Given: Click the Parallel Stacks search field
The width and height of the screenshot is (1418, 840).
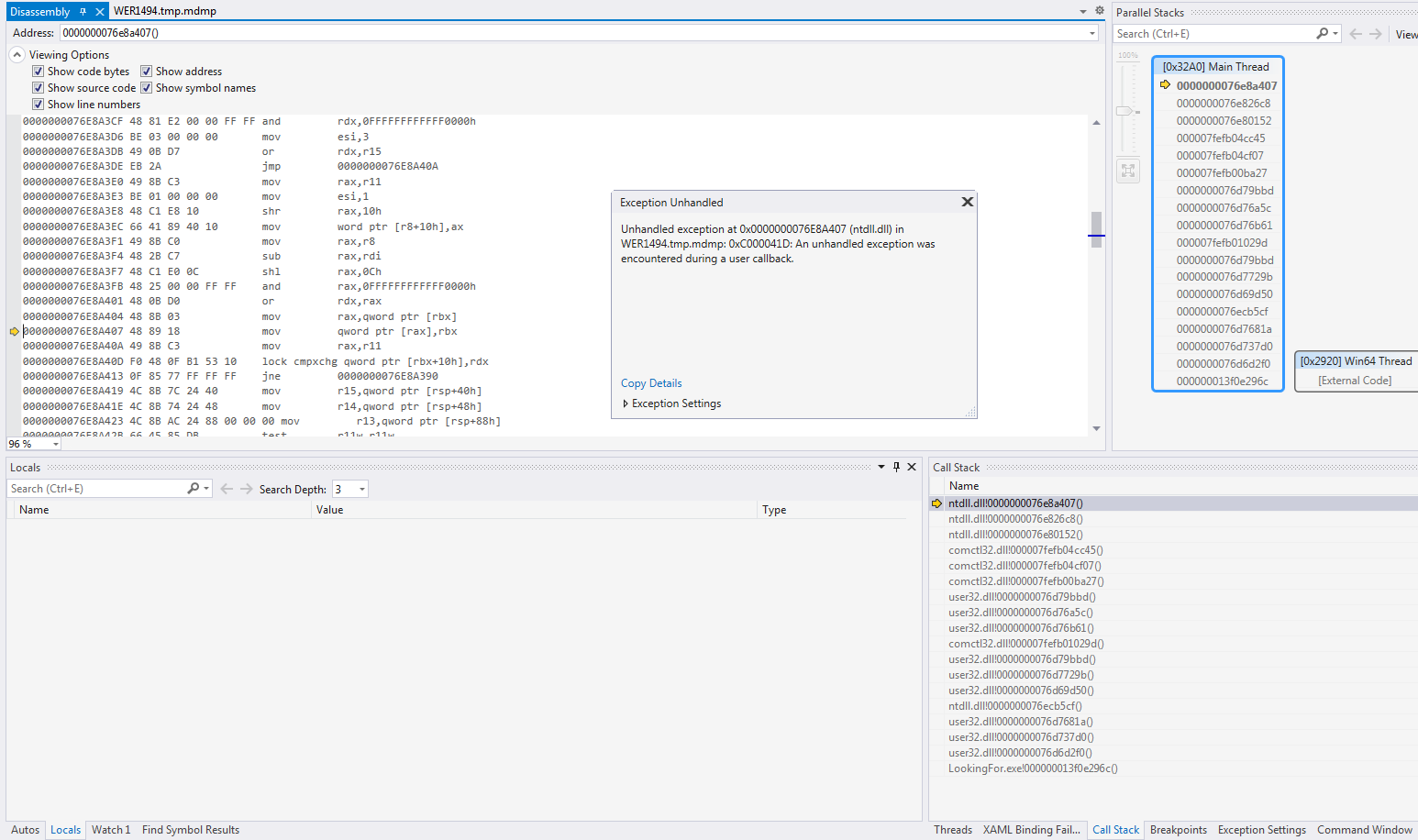Looking at the screenshot, I should coord(1213,34).
